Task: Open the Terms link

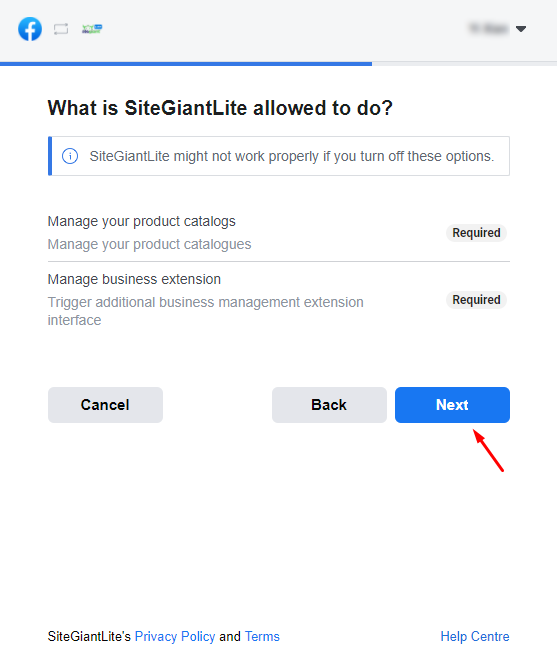Action: click(262, 636)
